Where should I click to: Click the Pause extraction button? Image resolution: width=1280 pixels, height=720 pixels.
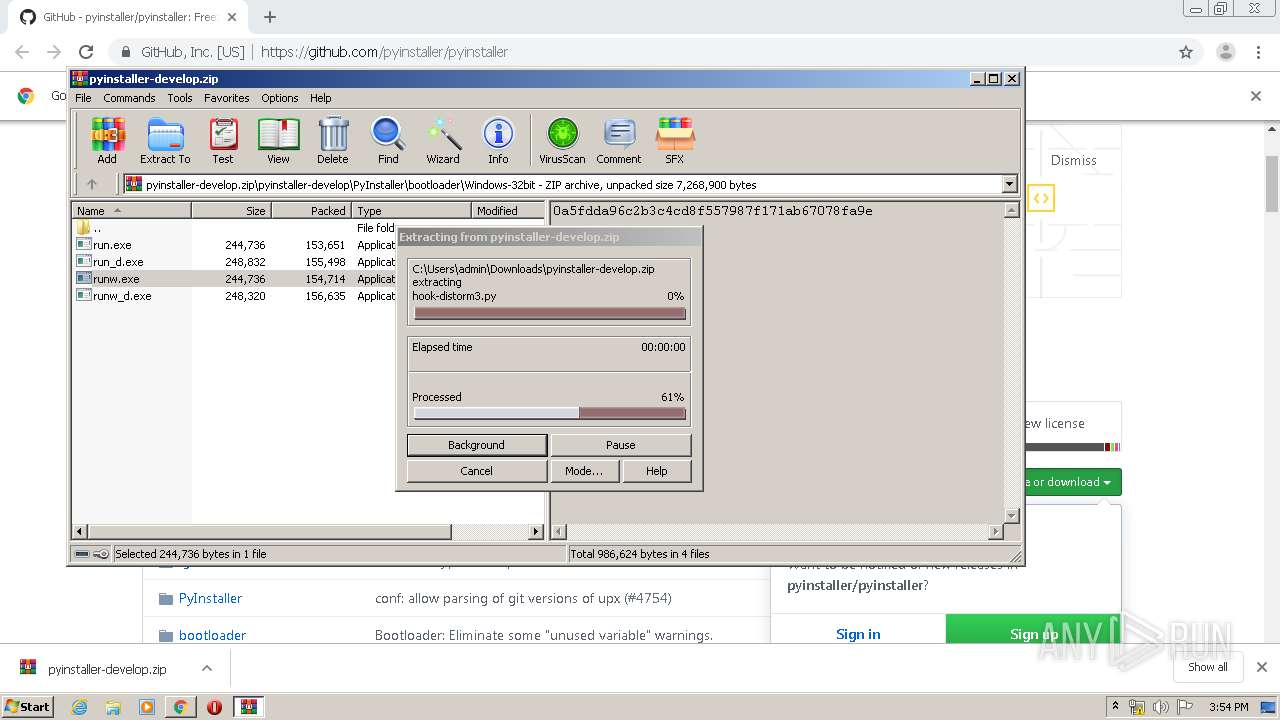tap(621, 445)
